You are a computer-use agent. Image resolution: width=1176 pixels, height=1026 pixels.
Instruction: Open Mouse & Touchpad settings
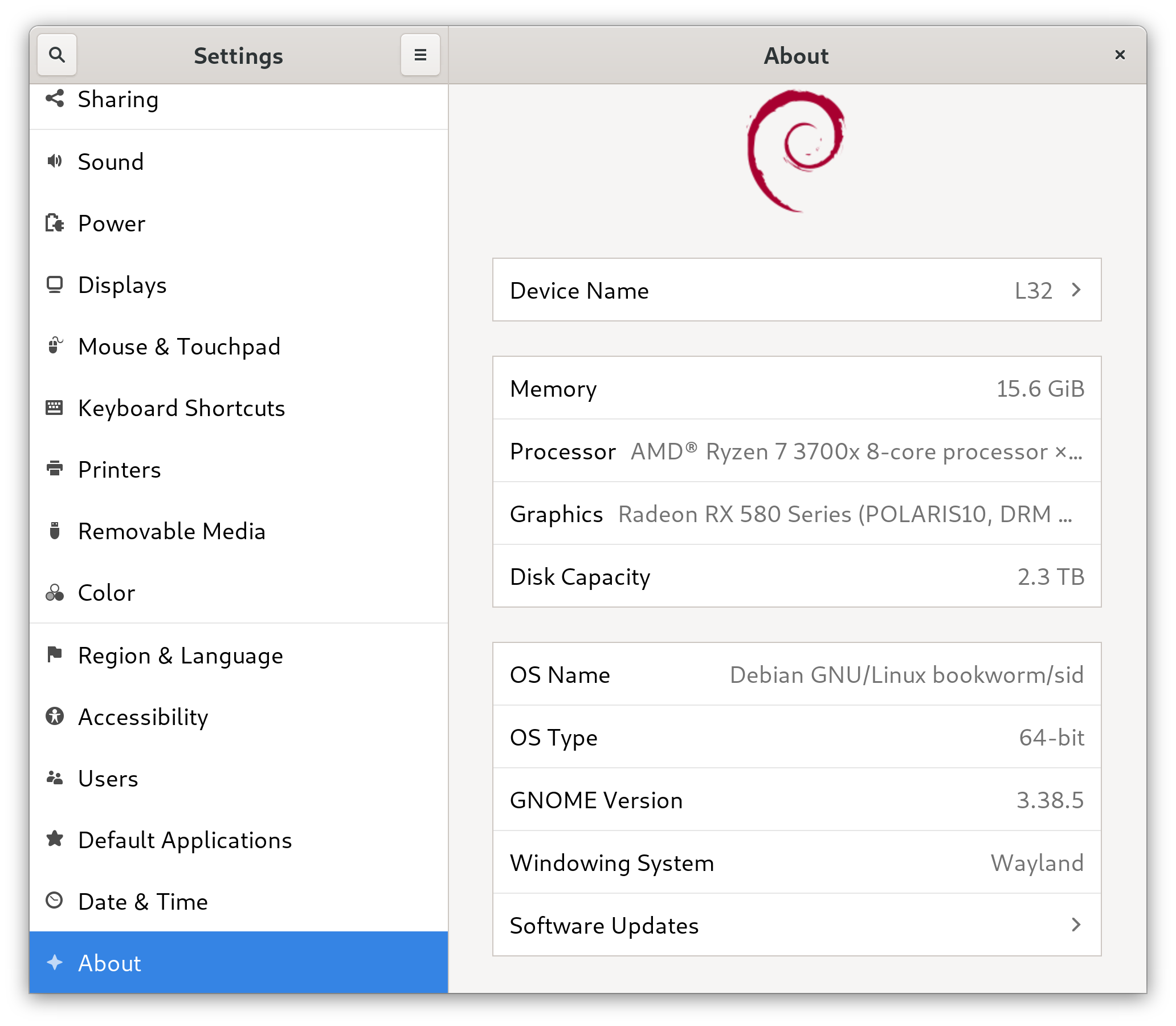(177, 346)
